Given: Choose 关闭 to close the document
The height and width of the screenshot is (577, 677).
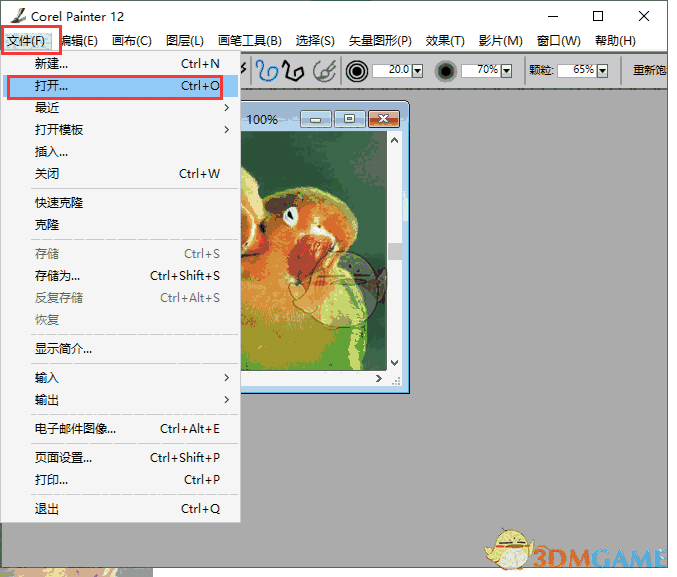Looking at the screenshot, I should coord(120,174).
